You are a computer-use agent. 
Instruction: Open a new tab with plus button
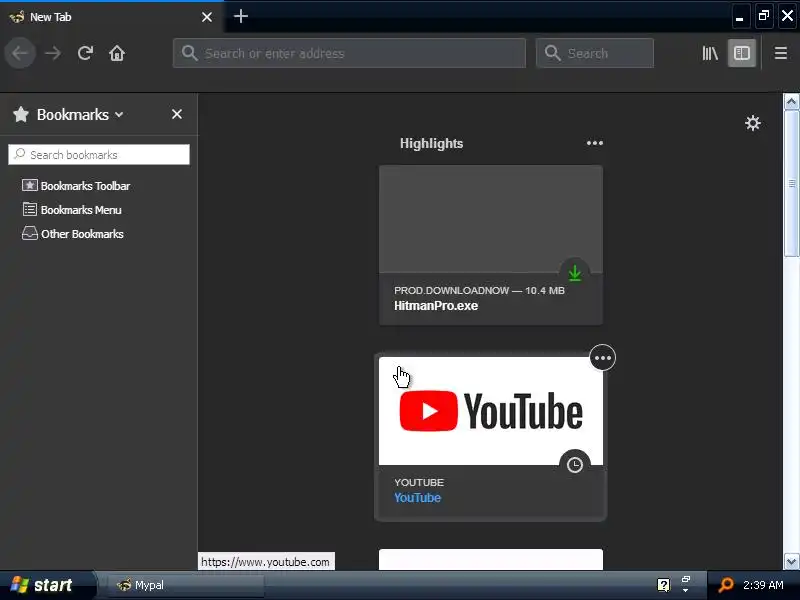[x=241, y=16]
